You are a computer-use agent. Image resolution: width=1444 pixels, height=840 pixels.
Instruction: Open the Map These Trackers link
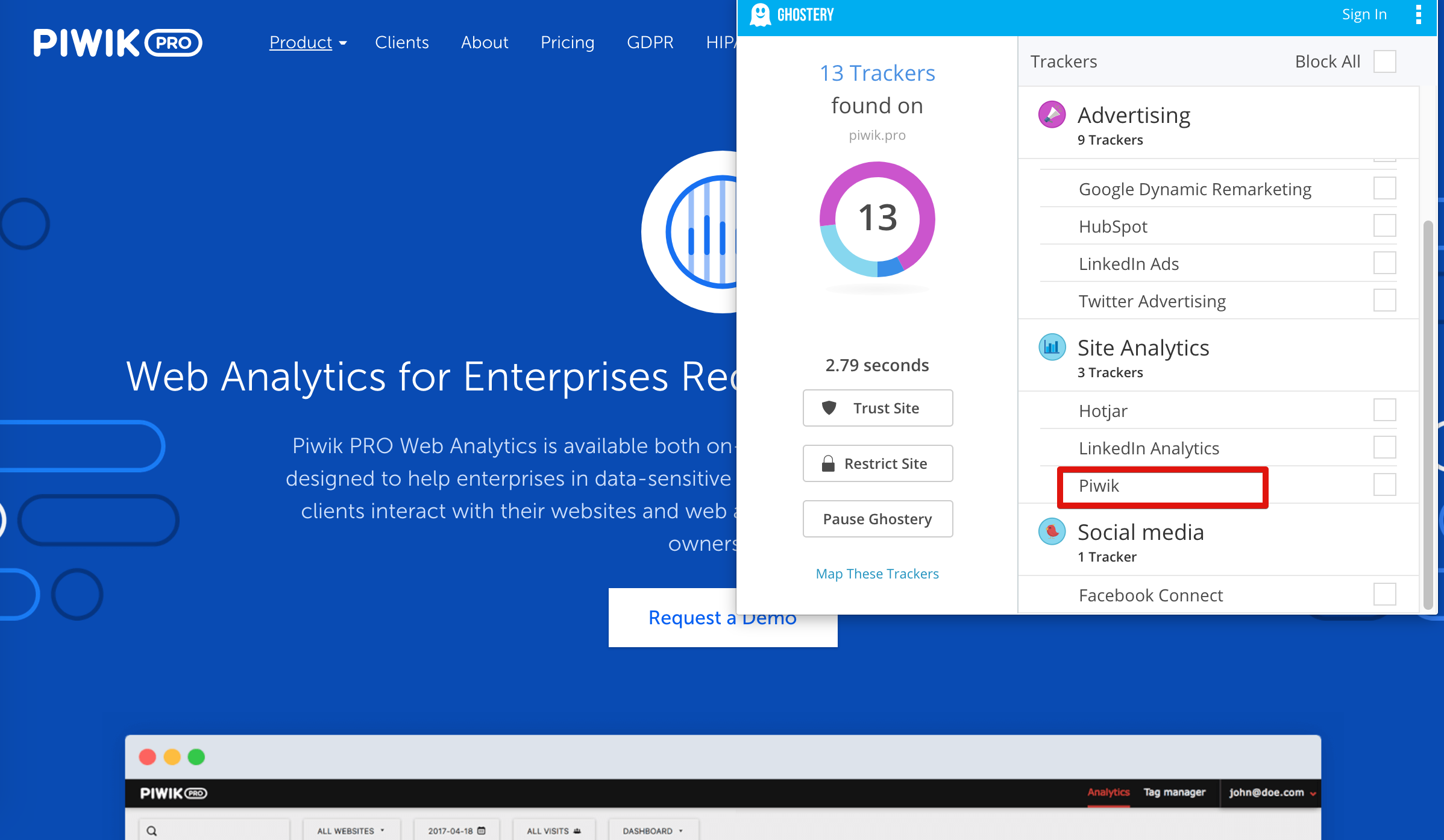877,574
